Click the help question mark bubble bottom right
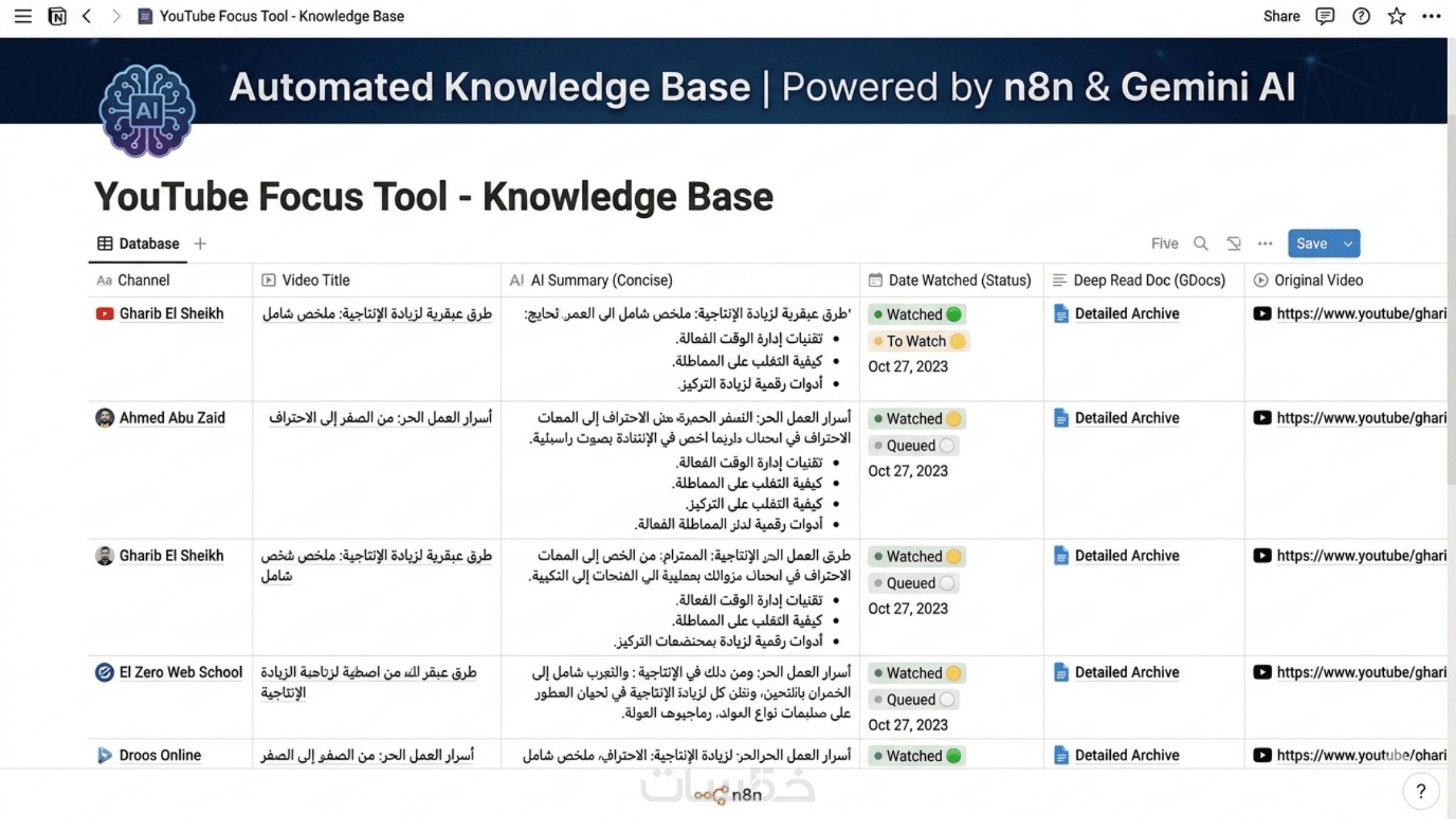This screenshot has height=819, width=1456. pos(1421,791)
